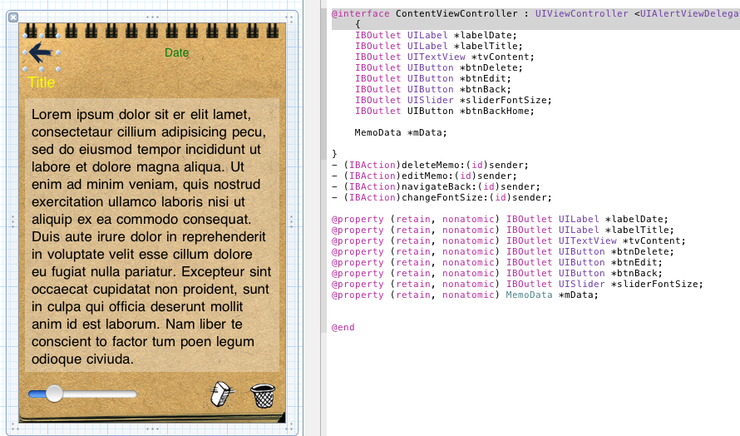Click the trash basket delete button
This screenshot has height=436, width=740.
263,395
